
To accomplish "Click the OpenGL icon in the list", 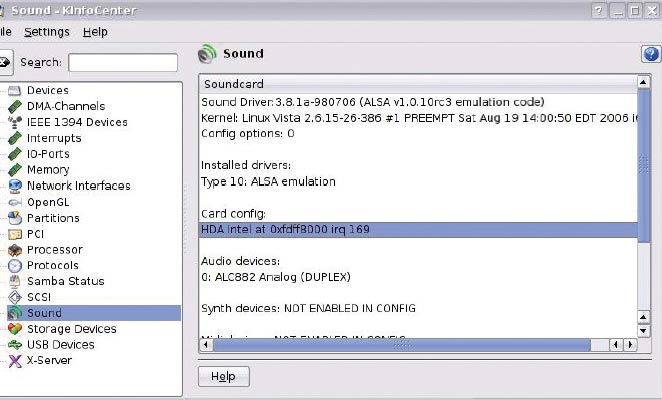I will pos(15,202).
